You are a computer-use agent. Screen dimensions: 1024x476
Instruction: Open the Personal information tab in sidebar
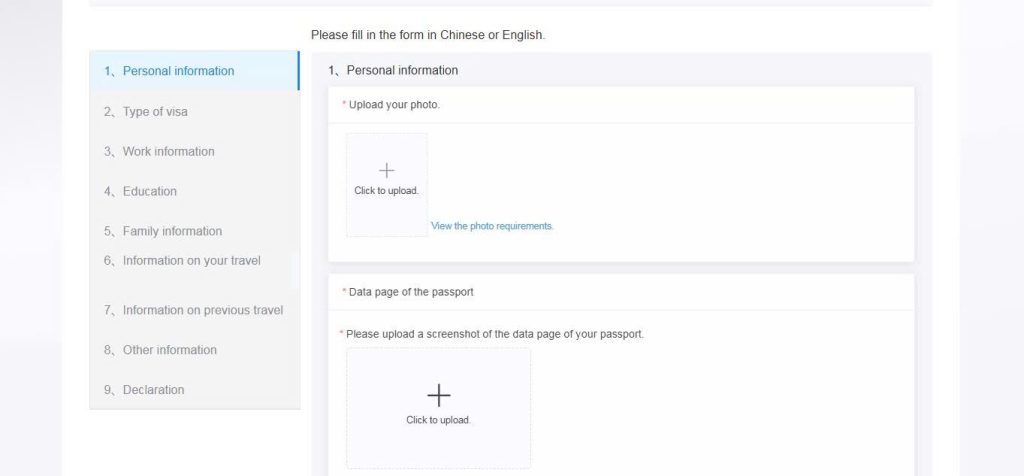178,71
